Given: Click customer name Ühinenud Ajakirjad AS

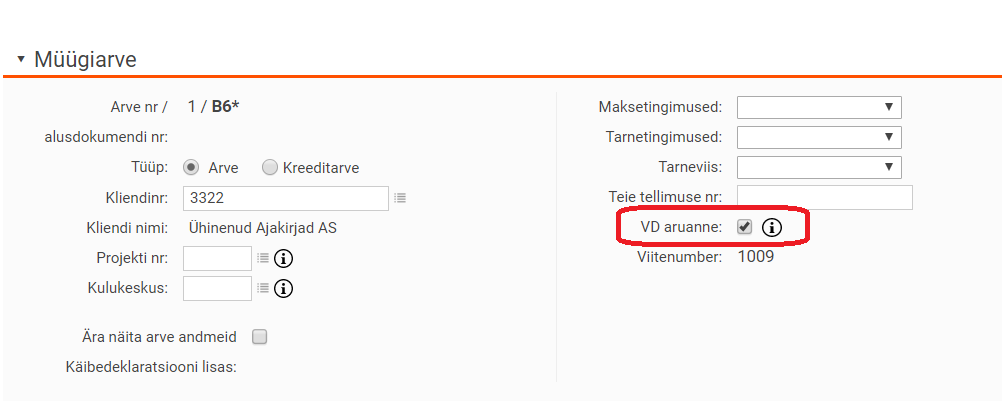Looking at the screenshot, I should coord(263,229).
